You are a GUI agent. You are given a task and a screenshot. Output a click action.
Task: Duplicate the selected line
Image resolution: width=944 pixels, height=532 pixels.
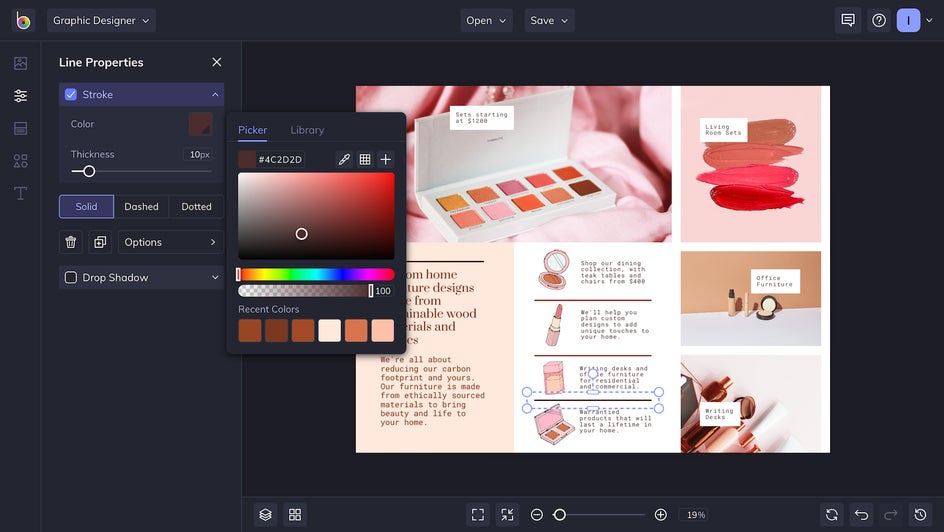point(100,242)
